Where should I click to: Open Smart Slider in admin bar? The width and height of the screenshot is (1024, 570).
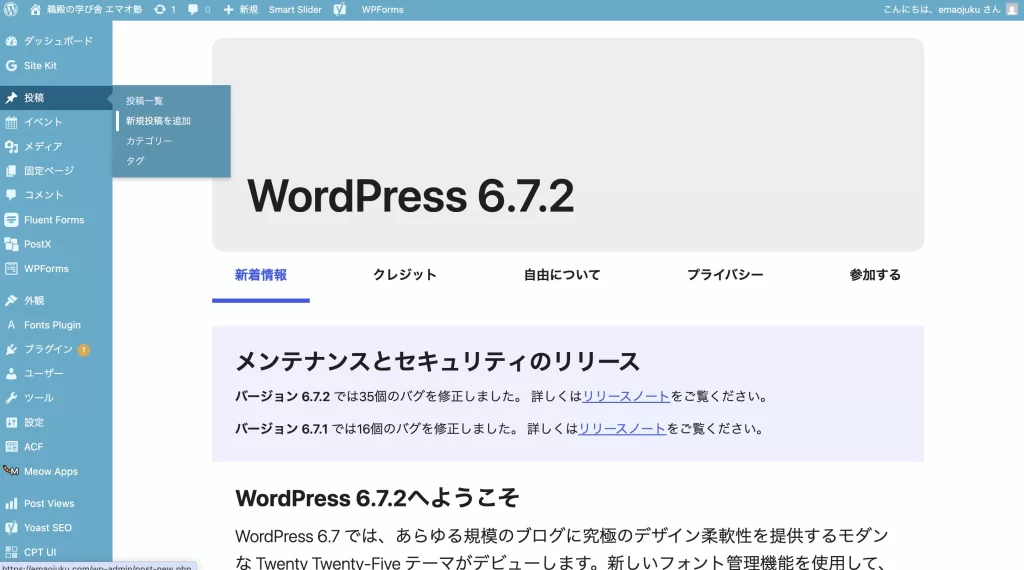[295, 9]
